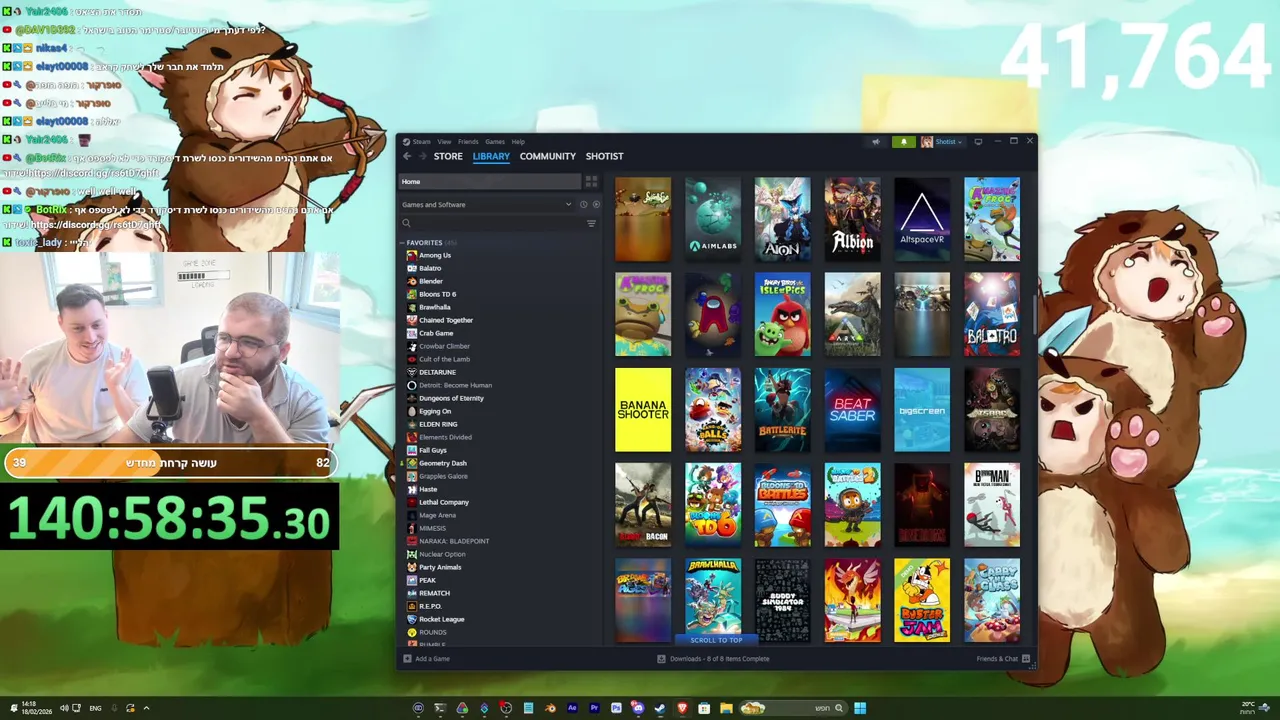Screen dimensions: 1280x720
Task: Click the Windows taskbar search box
Action: (x=795, y=708)
